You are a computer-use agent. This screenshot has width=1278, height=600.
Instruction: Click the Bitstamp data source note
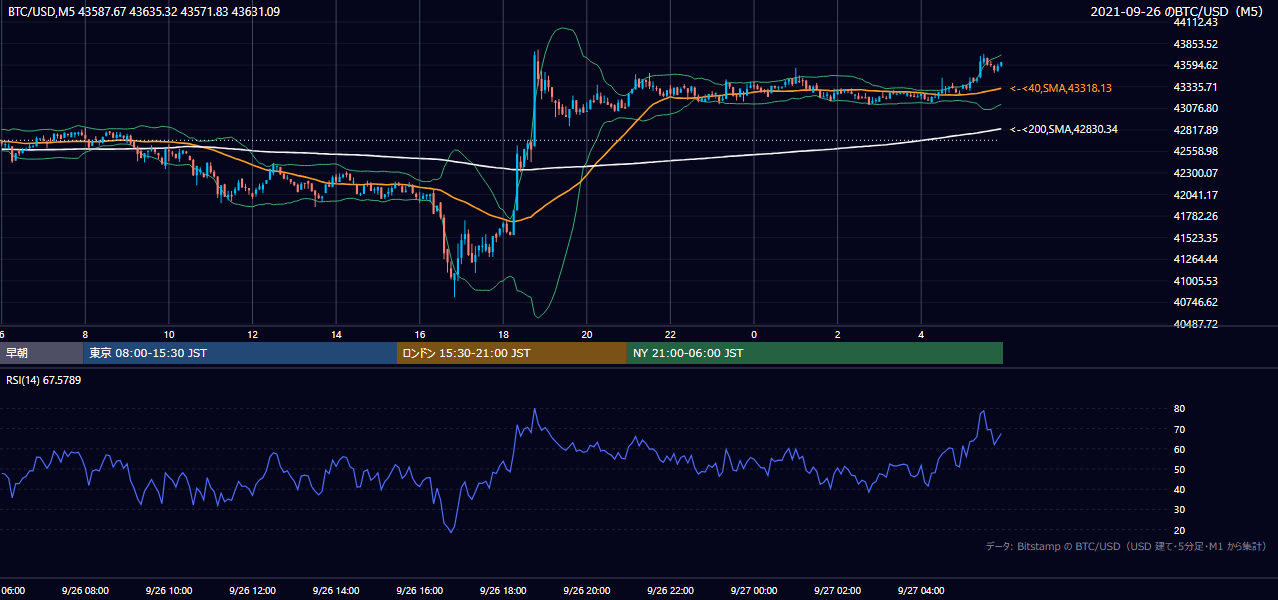(1126, 547)
